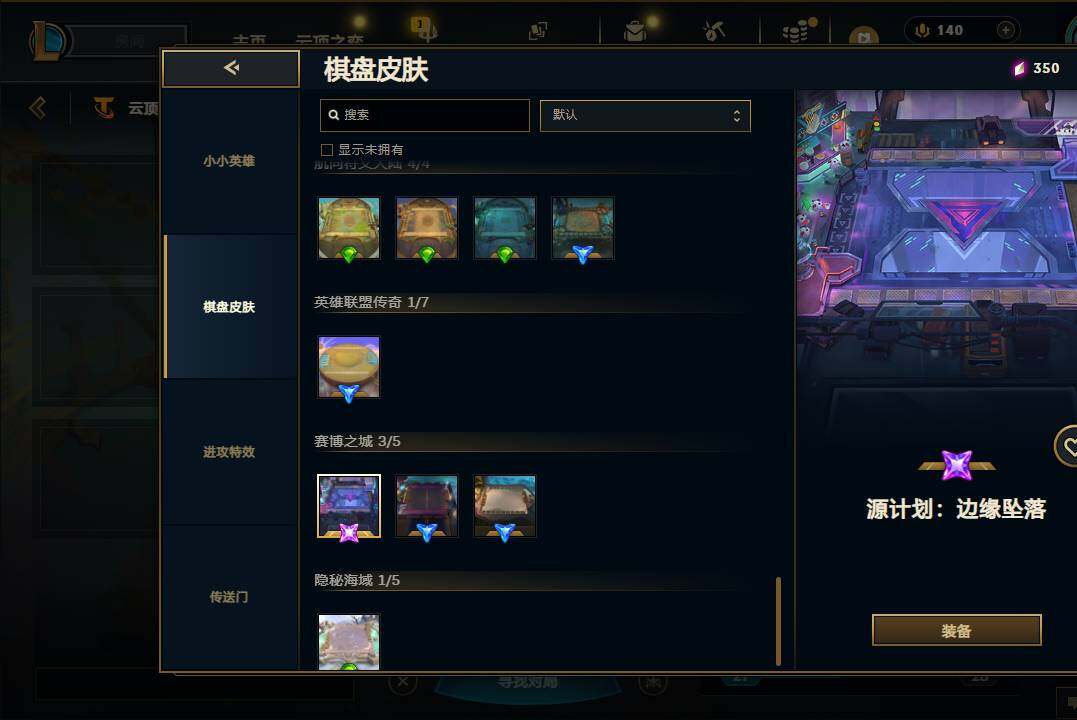Click the 搜索 search input field
Image resolution: width=1077 pixels, height=720 pixels.
424,115
